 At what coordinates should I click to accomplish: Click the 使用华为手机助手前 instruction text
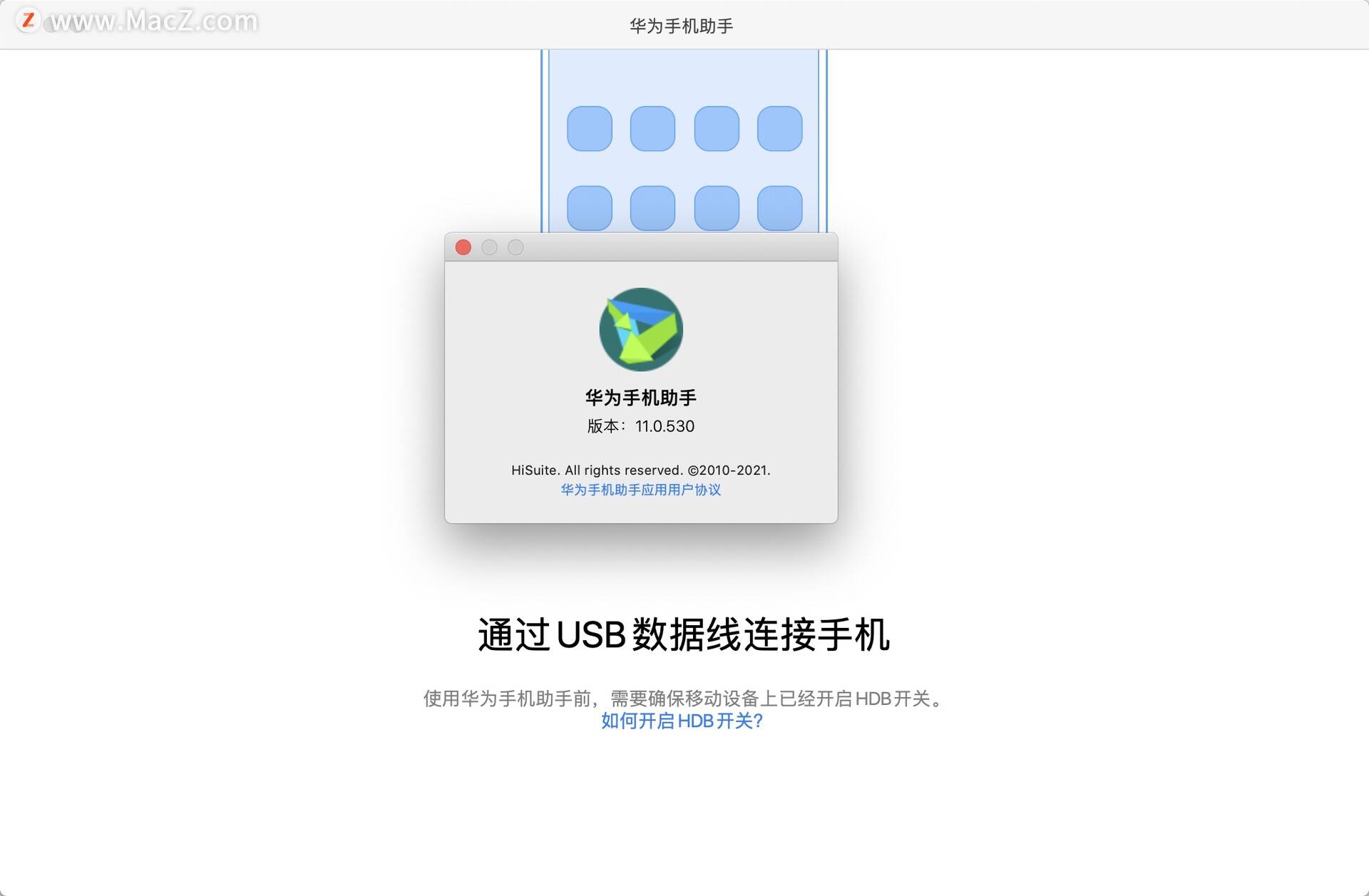pos(684,699)
